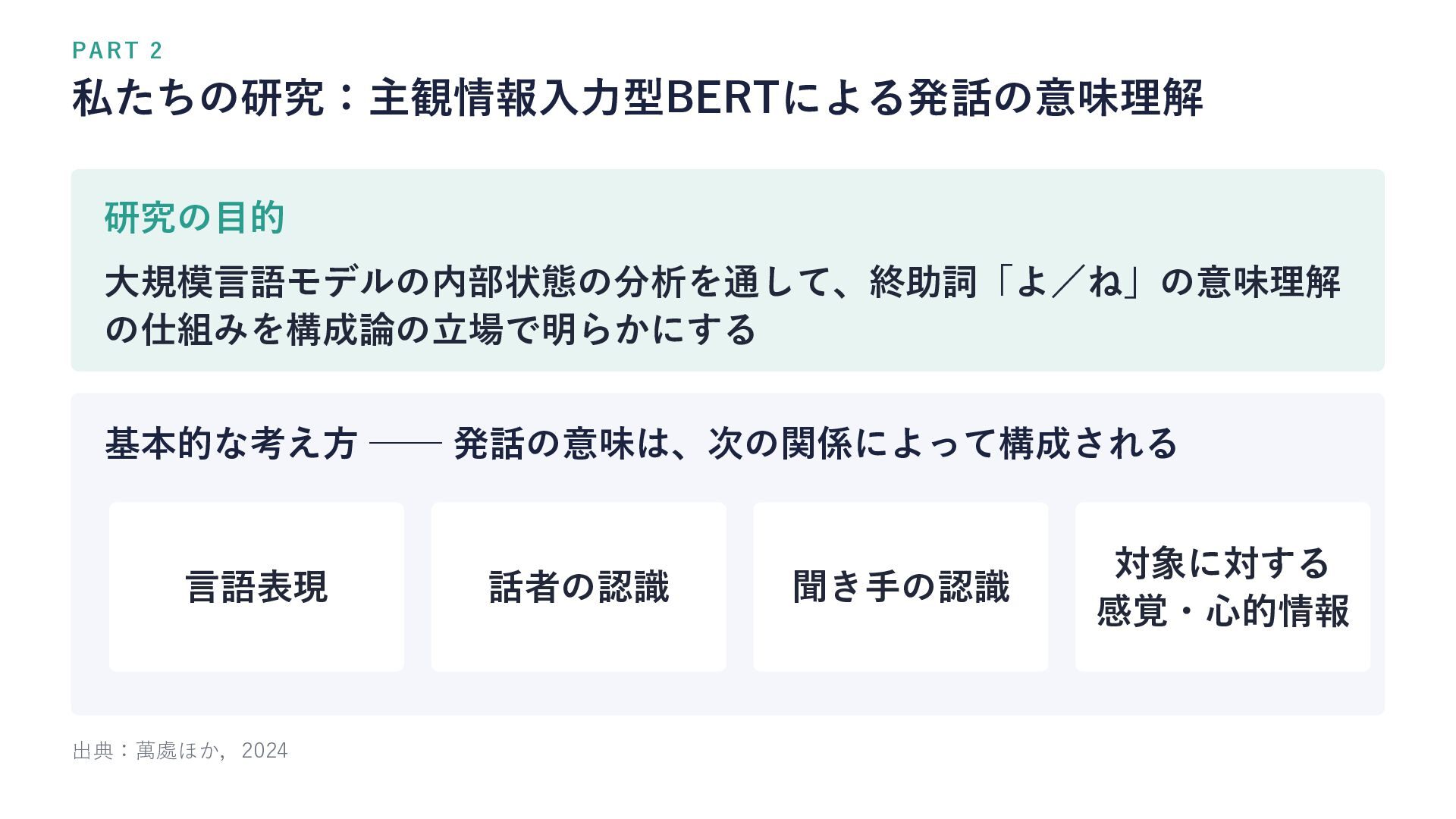The height and width of the screenshot is (819, 1456).
Task: Select the green research purpose box
Action: click(727, 270)
